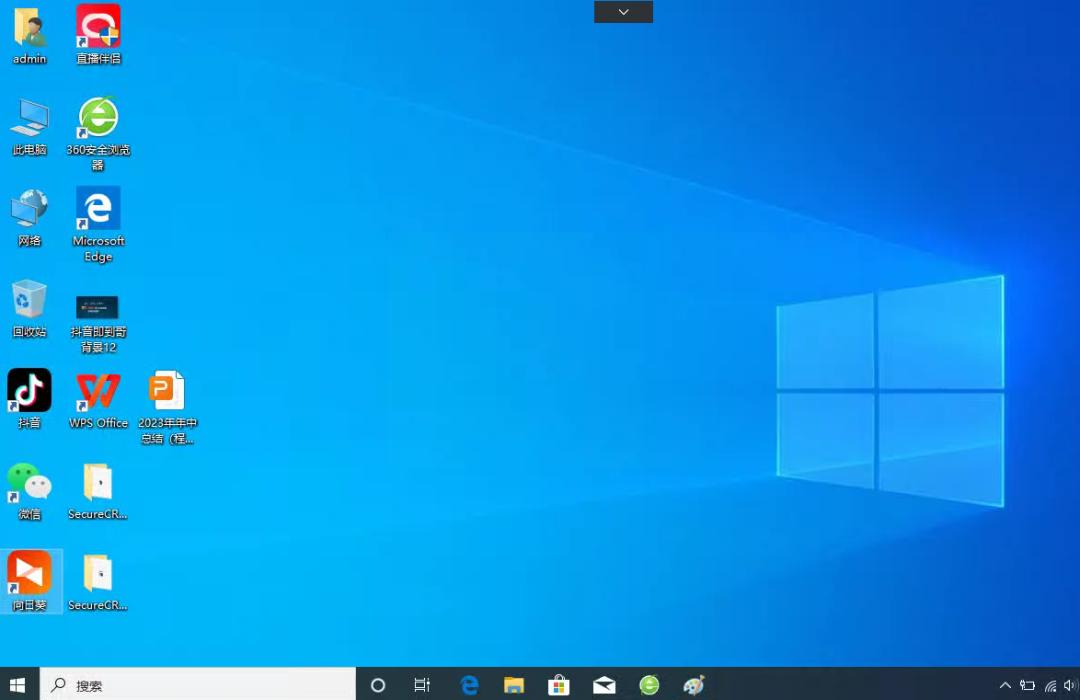Open the Start menu
The height and width of the screenshot is (700, 1080).
(18, 685)
